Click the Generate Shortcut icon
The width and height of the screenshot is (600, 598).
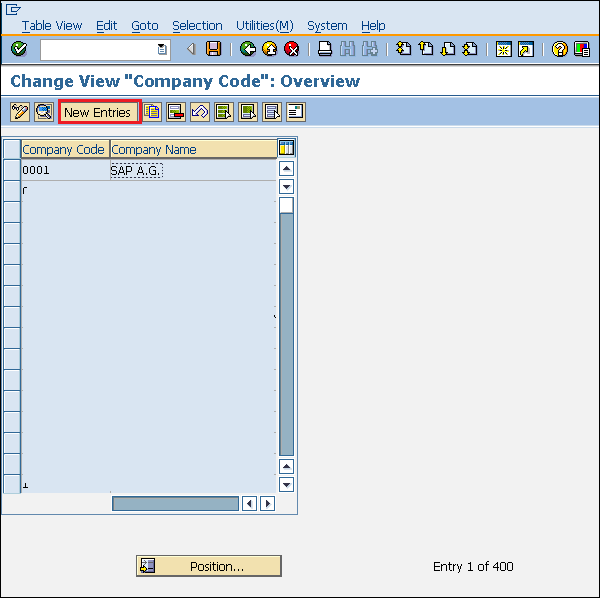[x=526, y=49]
